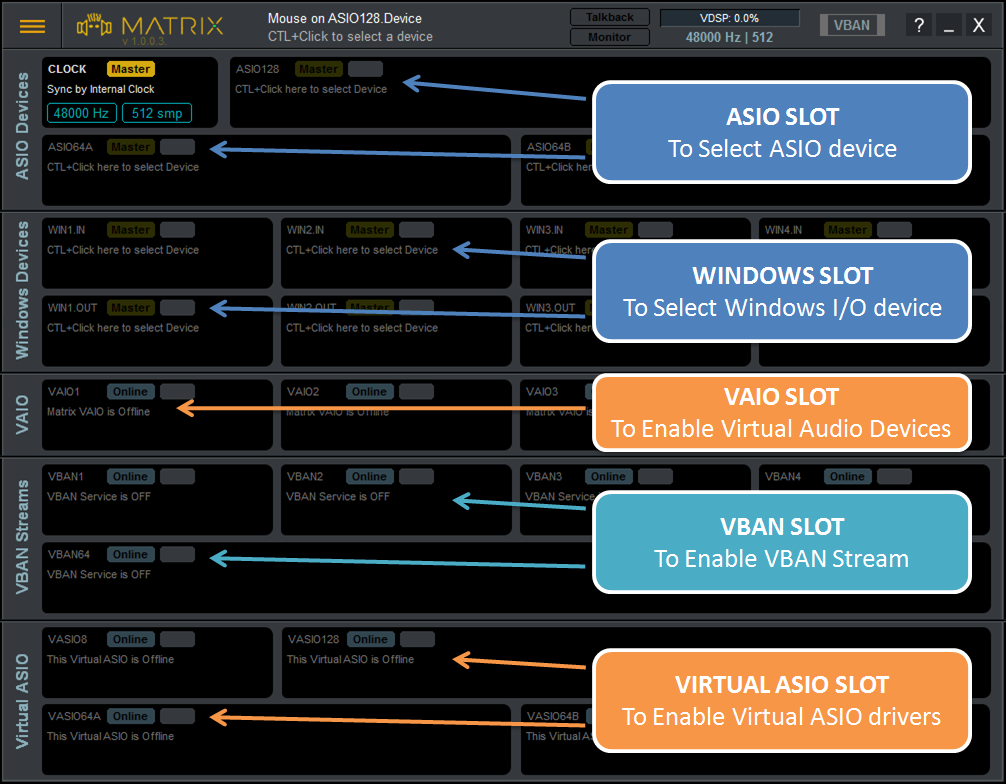Select the VBAN Streams section tab

click(22, 536)
